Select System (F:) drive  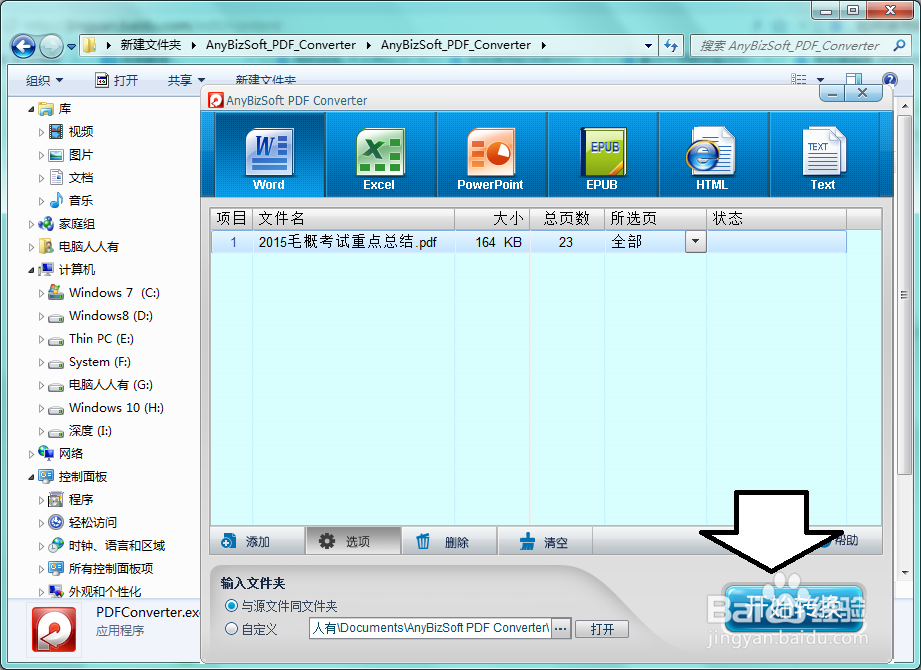99,362
